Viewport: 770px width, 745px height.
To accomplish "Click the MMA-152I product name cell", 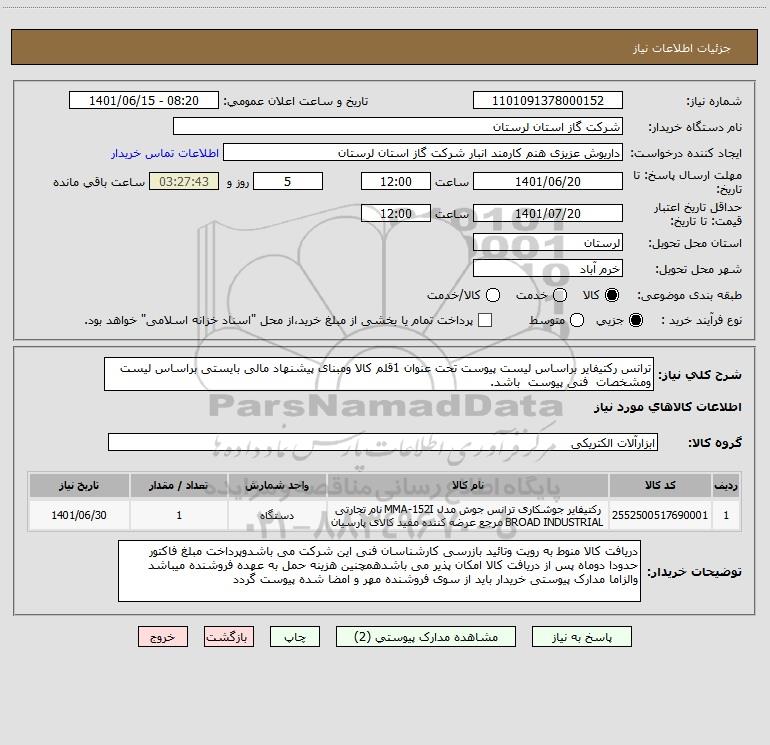I will click(x=468, y=515).
